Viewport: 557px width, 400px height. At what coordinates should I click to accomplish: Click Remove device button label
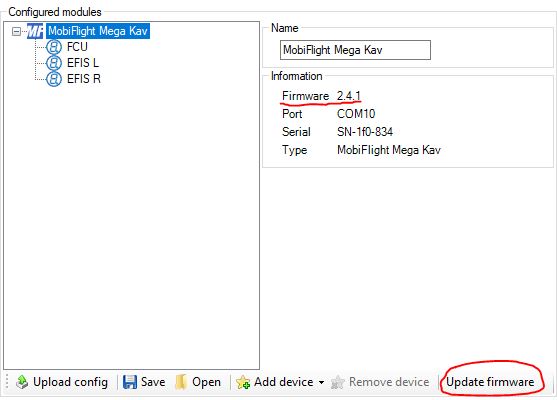389,382
